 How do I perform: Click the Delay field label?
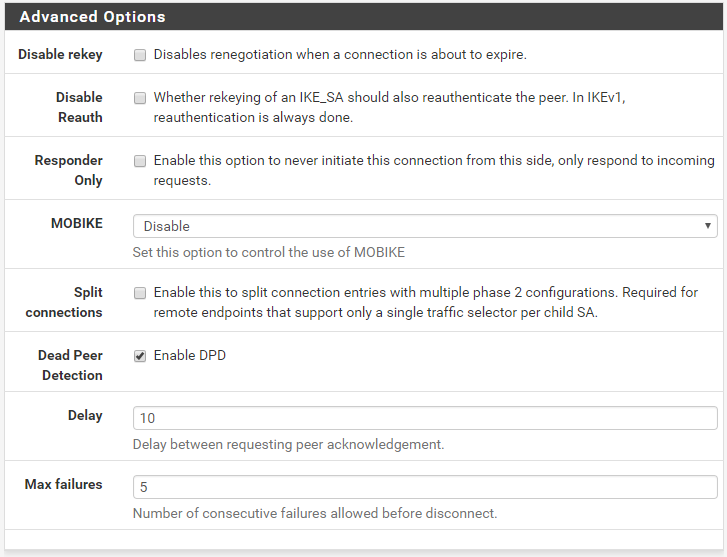pyautogui.click(x=85, y=416)
